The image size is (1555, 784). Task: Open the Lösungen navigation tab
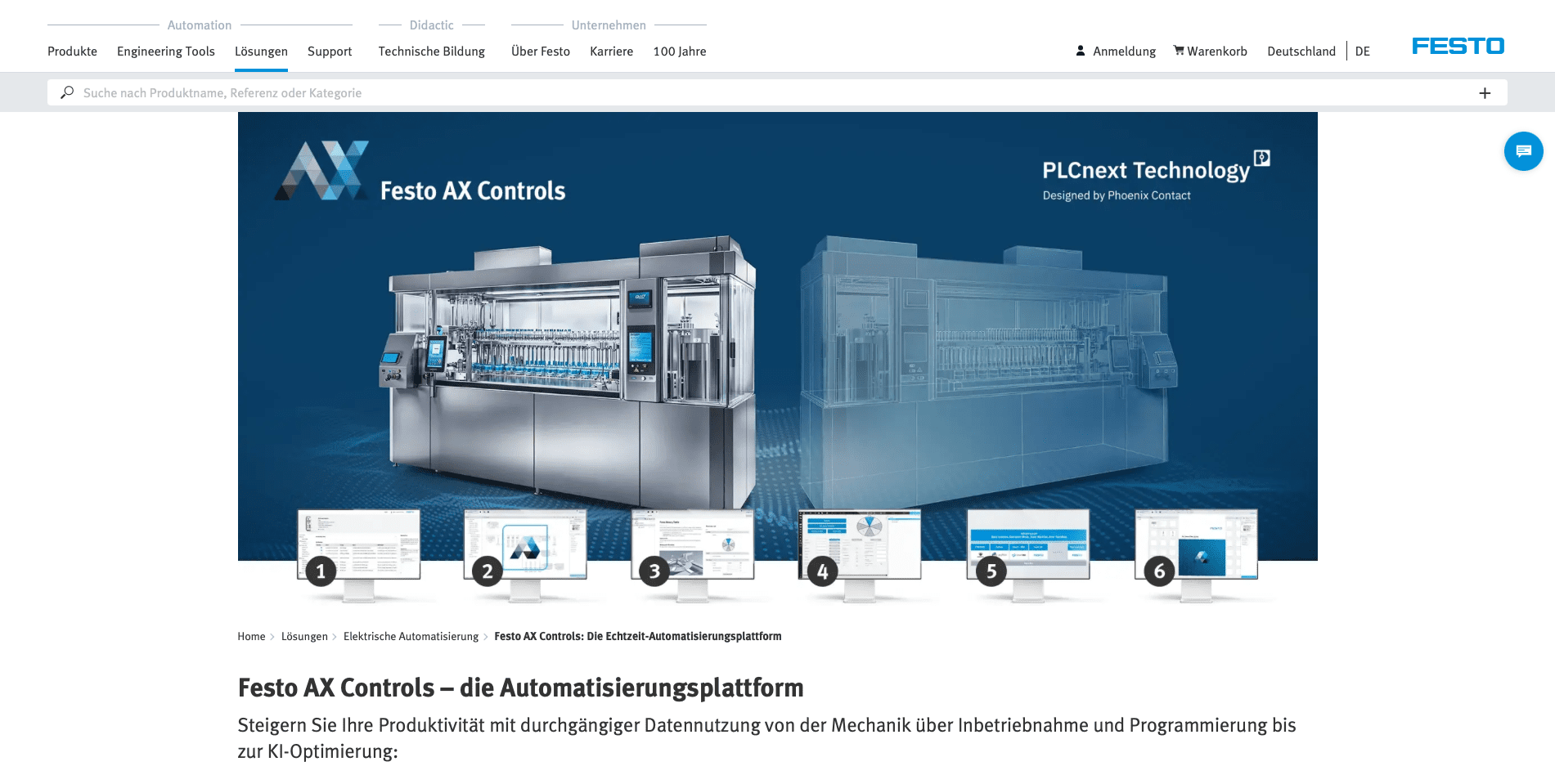[x=261, y=52]
